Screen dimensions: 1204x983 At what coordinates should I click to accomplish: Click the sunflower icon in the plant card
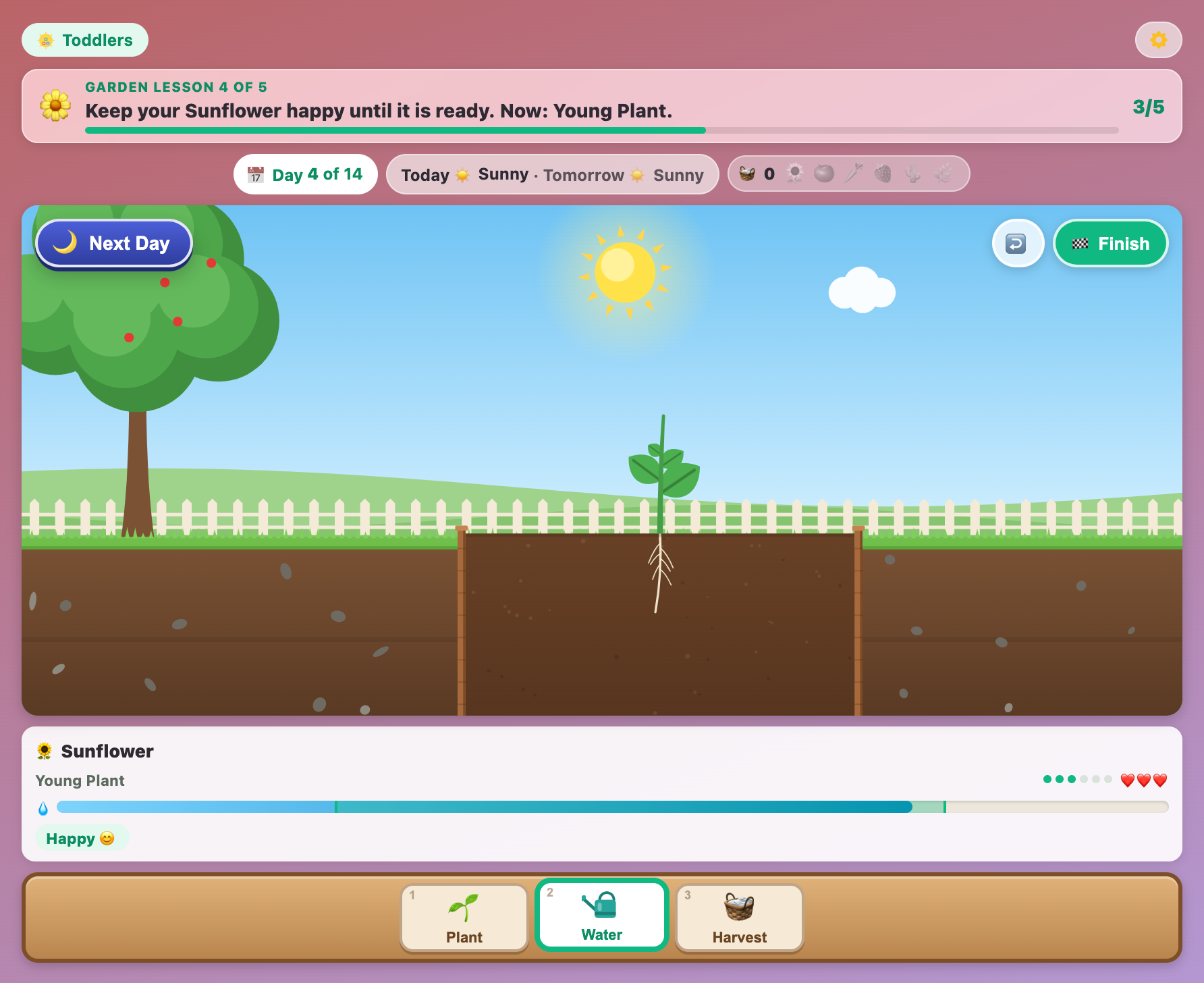pos(45,751)
